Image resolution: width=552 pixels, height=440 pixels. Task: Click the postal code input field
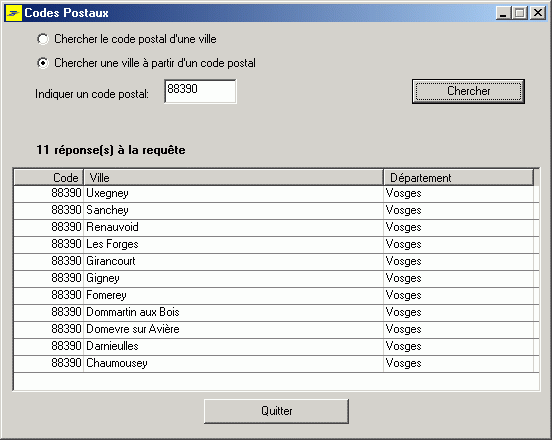[200, 91]
